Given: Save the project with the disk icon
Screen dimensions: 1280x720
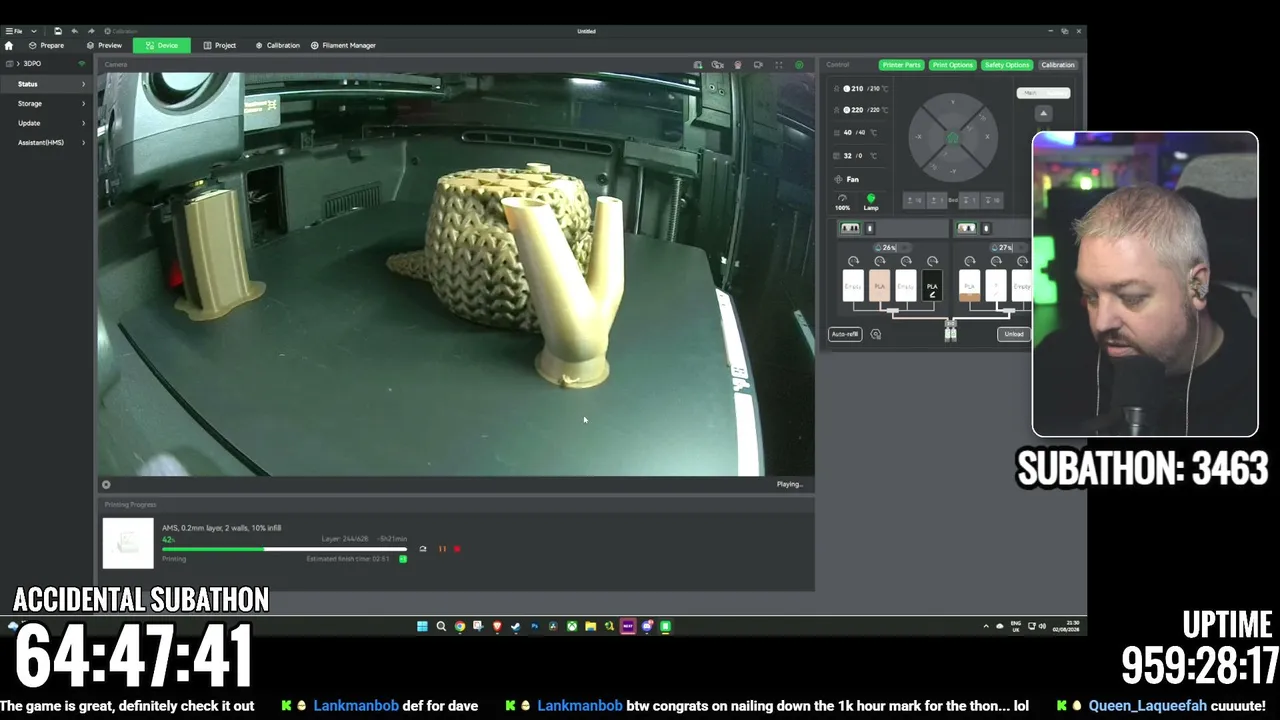Looking at the screenshot, I should 57,31.
